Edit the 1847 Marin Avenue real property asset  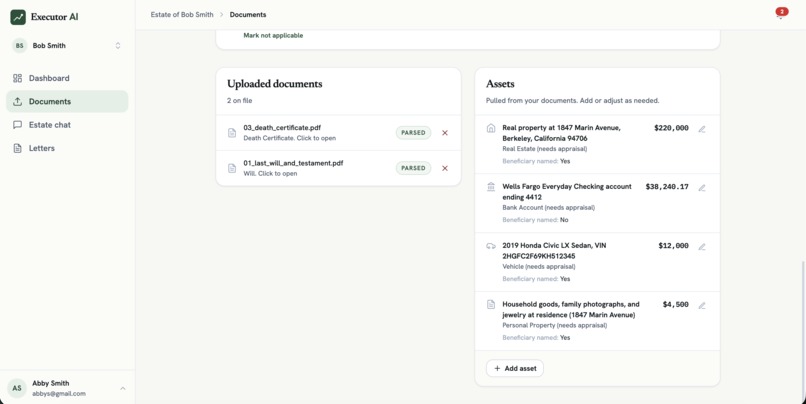(702, 129)
